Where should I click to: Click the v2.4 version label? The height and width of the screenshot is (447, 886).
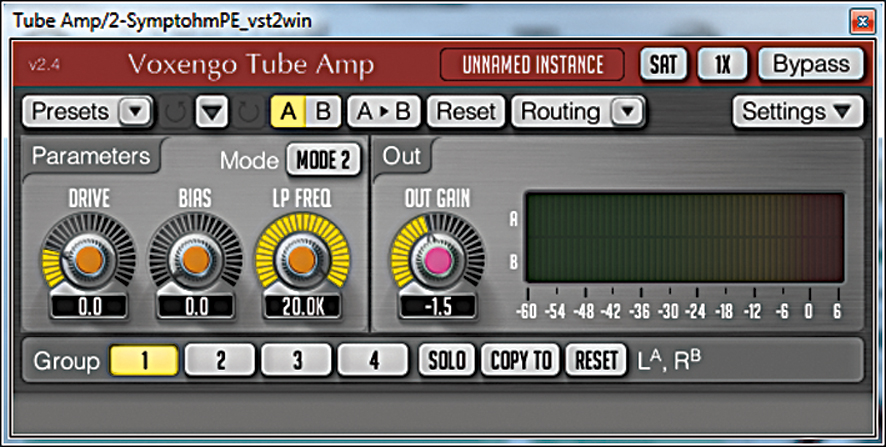[x=44, y=64]
